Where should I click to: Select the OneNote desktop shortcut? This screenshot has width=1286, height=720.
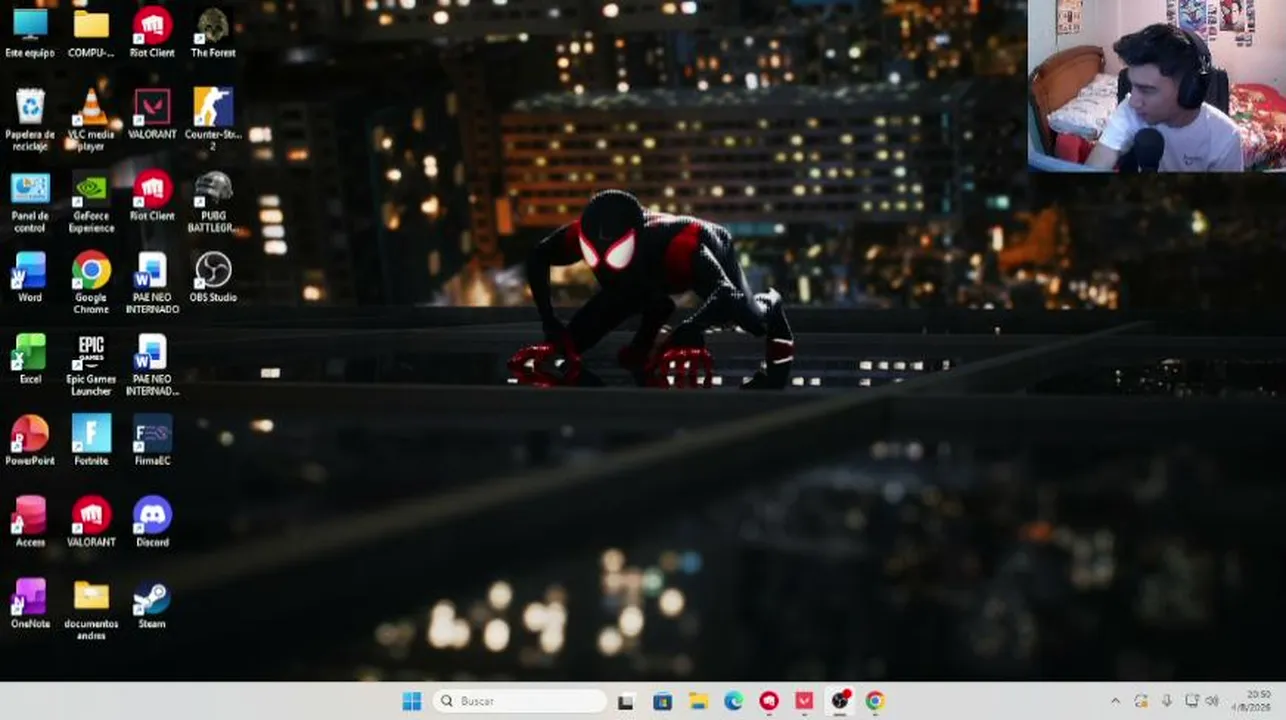pyautogui.click(x=30, y=604)
